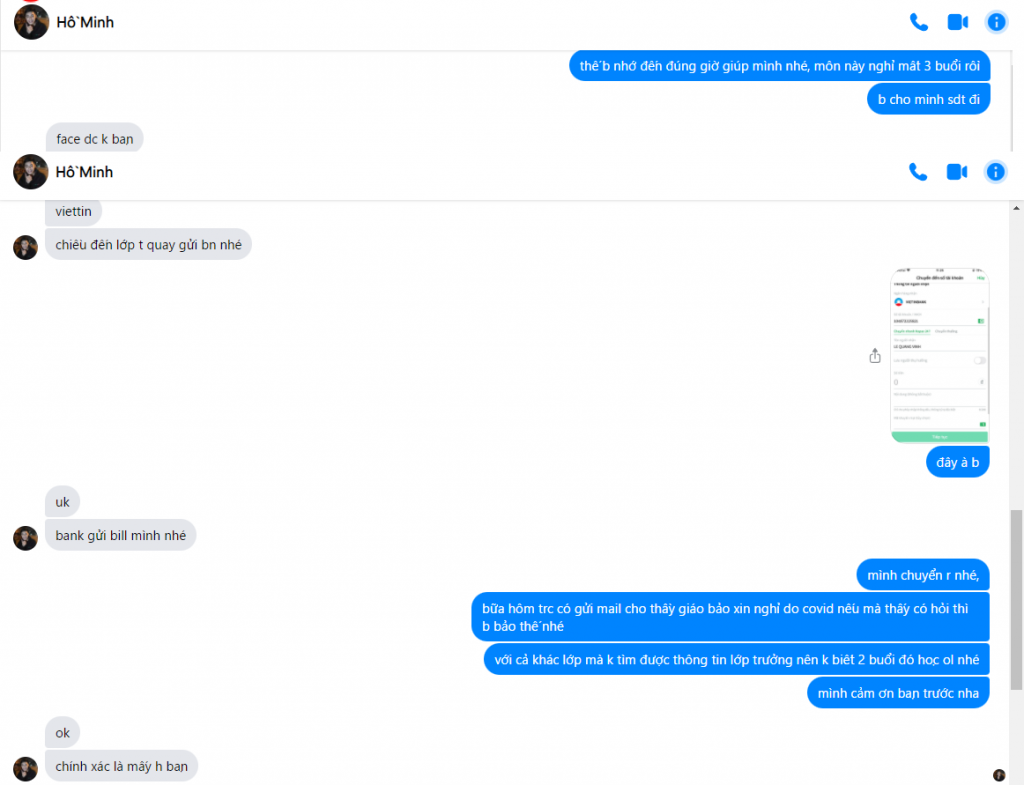The height and width of the screenshot is (785, 1024).
Task: Select the "b cho mình sdt đi" message
Action: (928, 99)
